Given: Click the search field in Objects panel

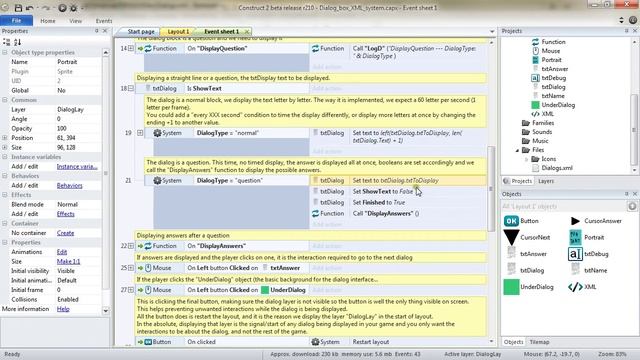Looking at the screenshot, I should pos(564,206).
